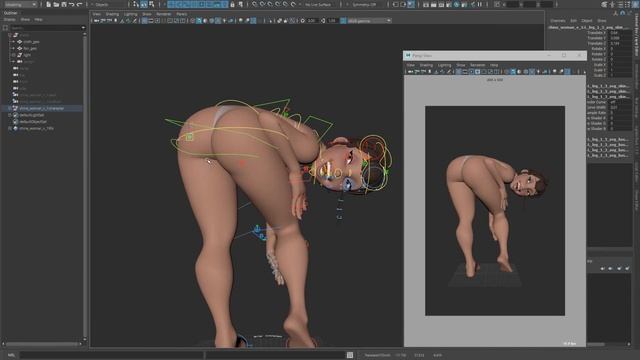Open the Outliner Help menu
The image size is (640, 360).
click(x=38, y=19)
